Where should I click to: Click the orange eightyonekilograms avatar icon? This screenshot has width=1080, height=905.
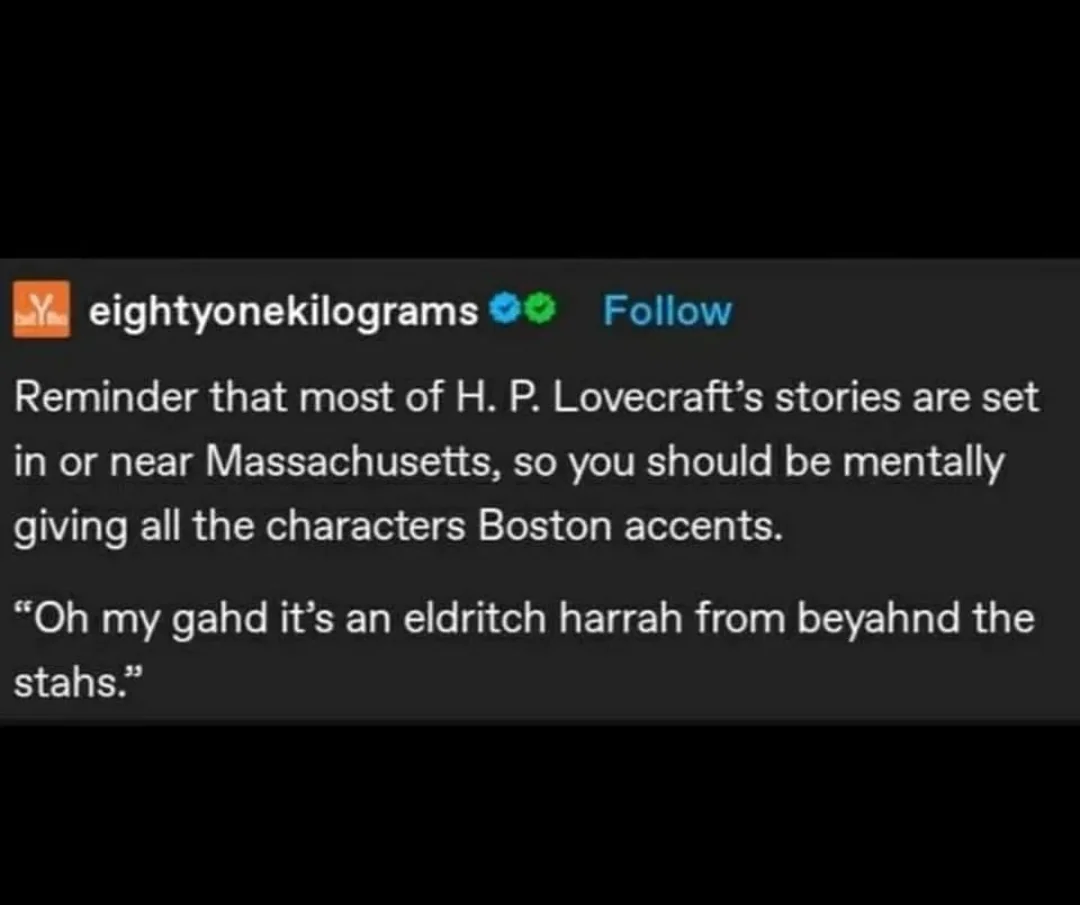[41, 309]
